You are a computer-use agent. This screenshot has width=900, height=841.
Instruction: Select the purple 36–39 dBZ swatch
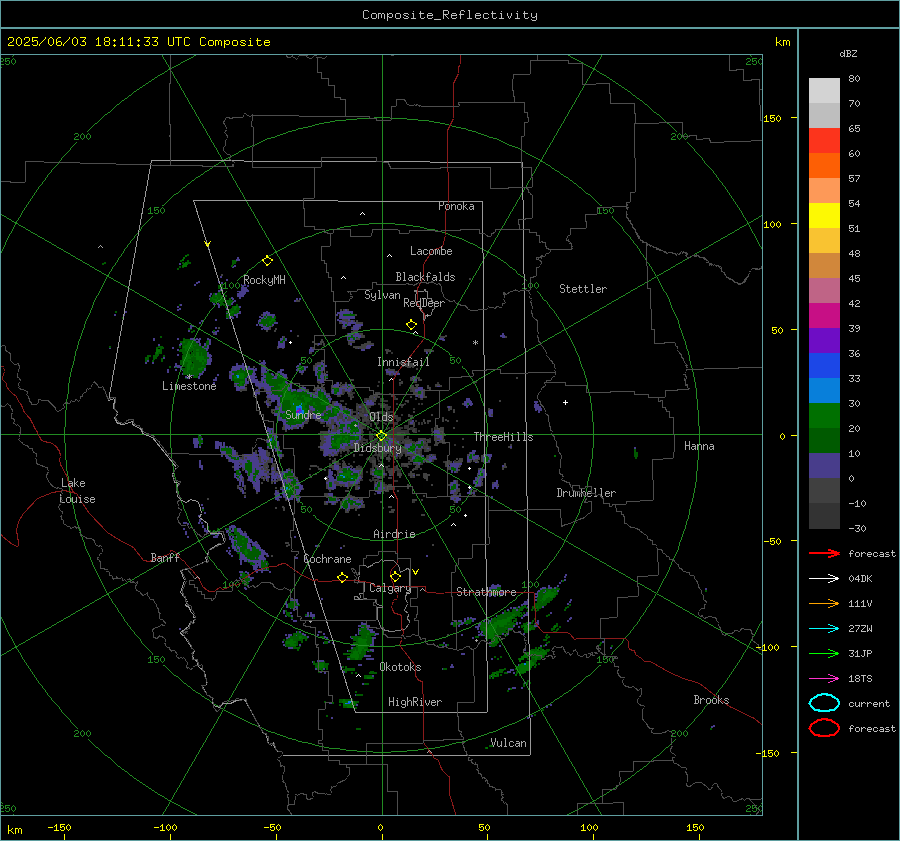pos(824,340)
